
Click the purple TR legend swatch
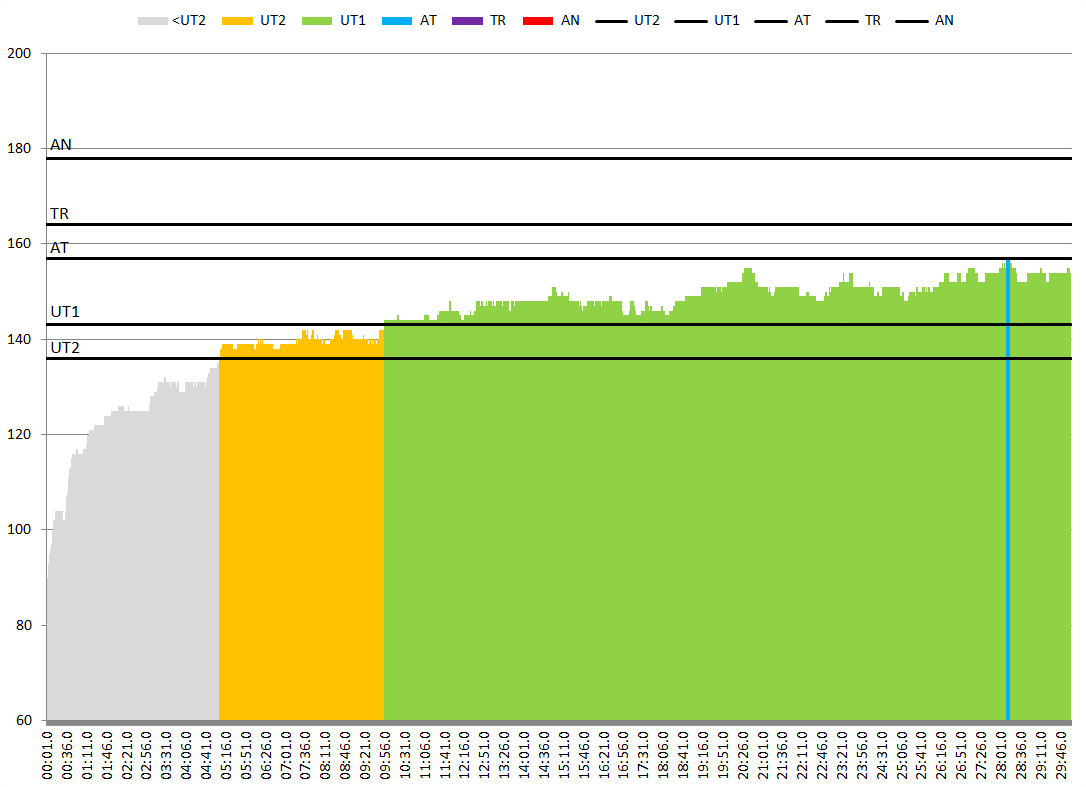[x=468, y=20]
